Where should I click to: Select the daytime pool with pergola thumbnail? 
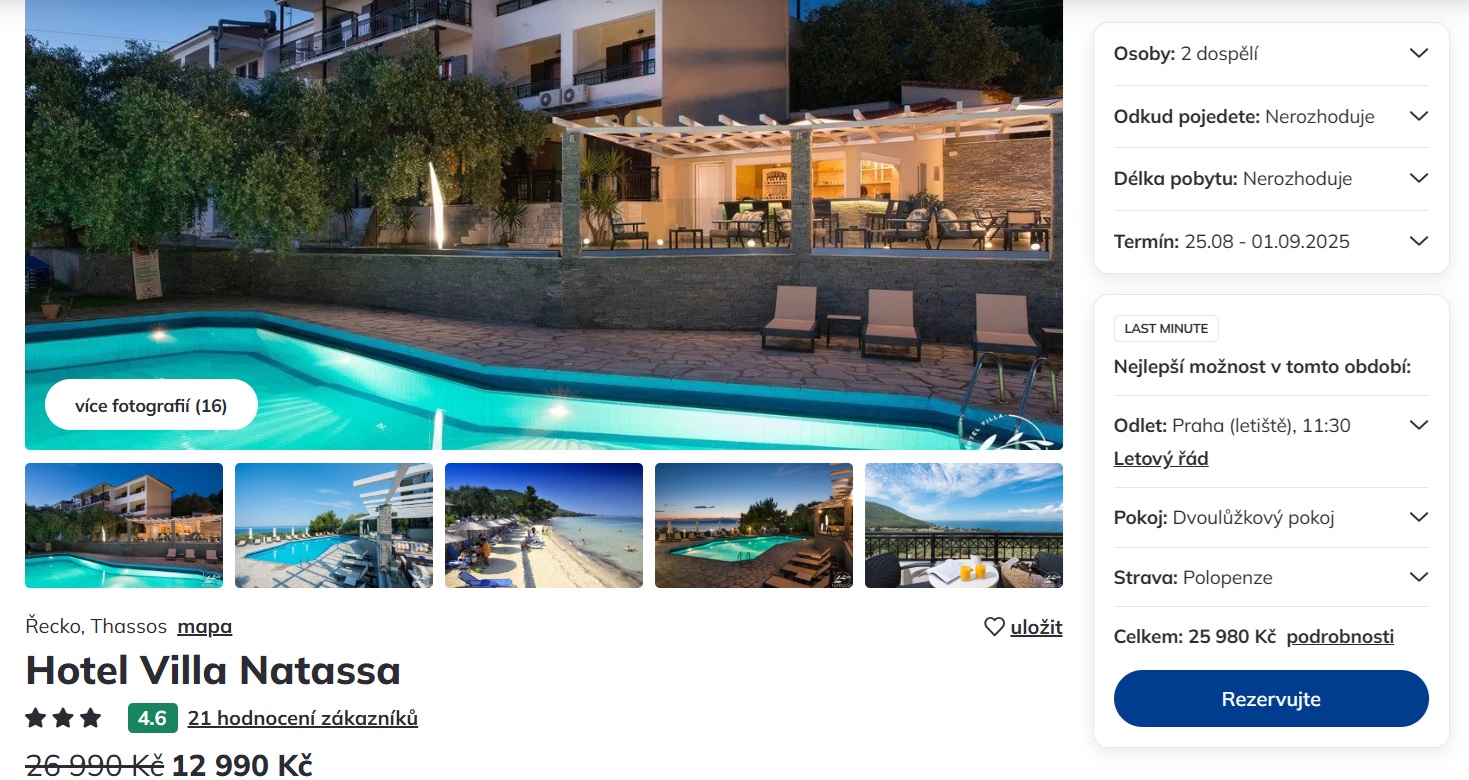(x=334, y=525)
